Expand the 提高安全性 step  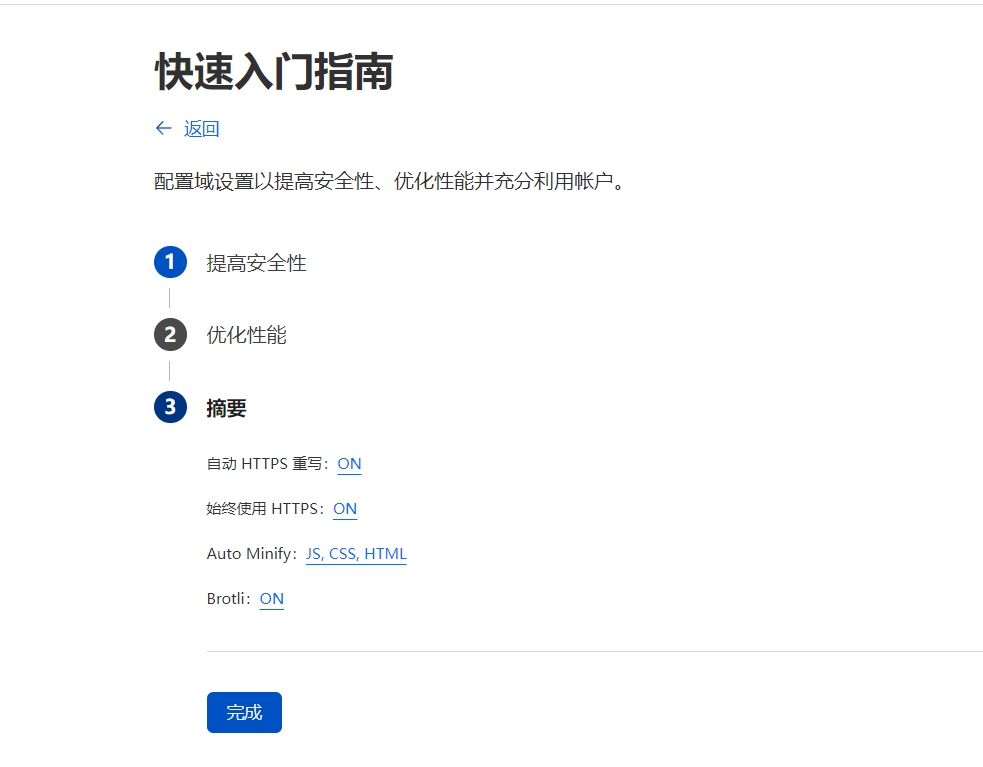(256, 263)
